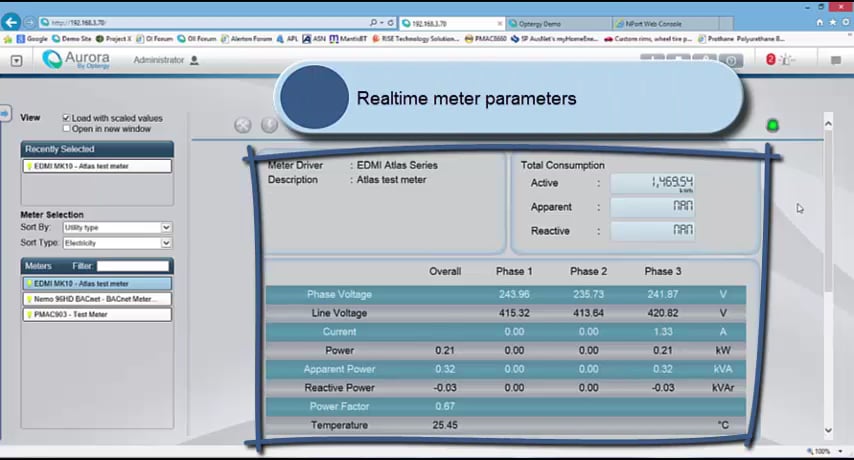The width and height of the screenshot is (854, 460).
Task: Click the Power Factor value 0.67
Action: pyautogui.click(x=445, y=407)
